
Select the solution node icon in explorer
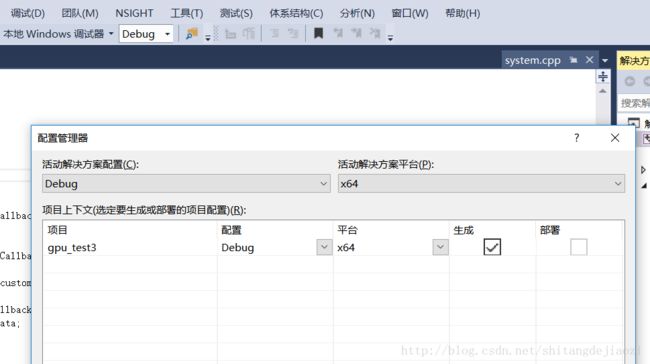(x=633, y=122)
